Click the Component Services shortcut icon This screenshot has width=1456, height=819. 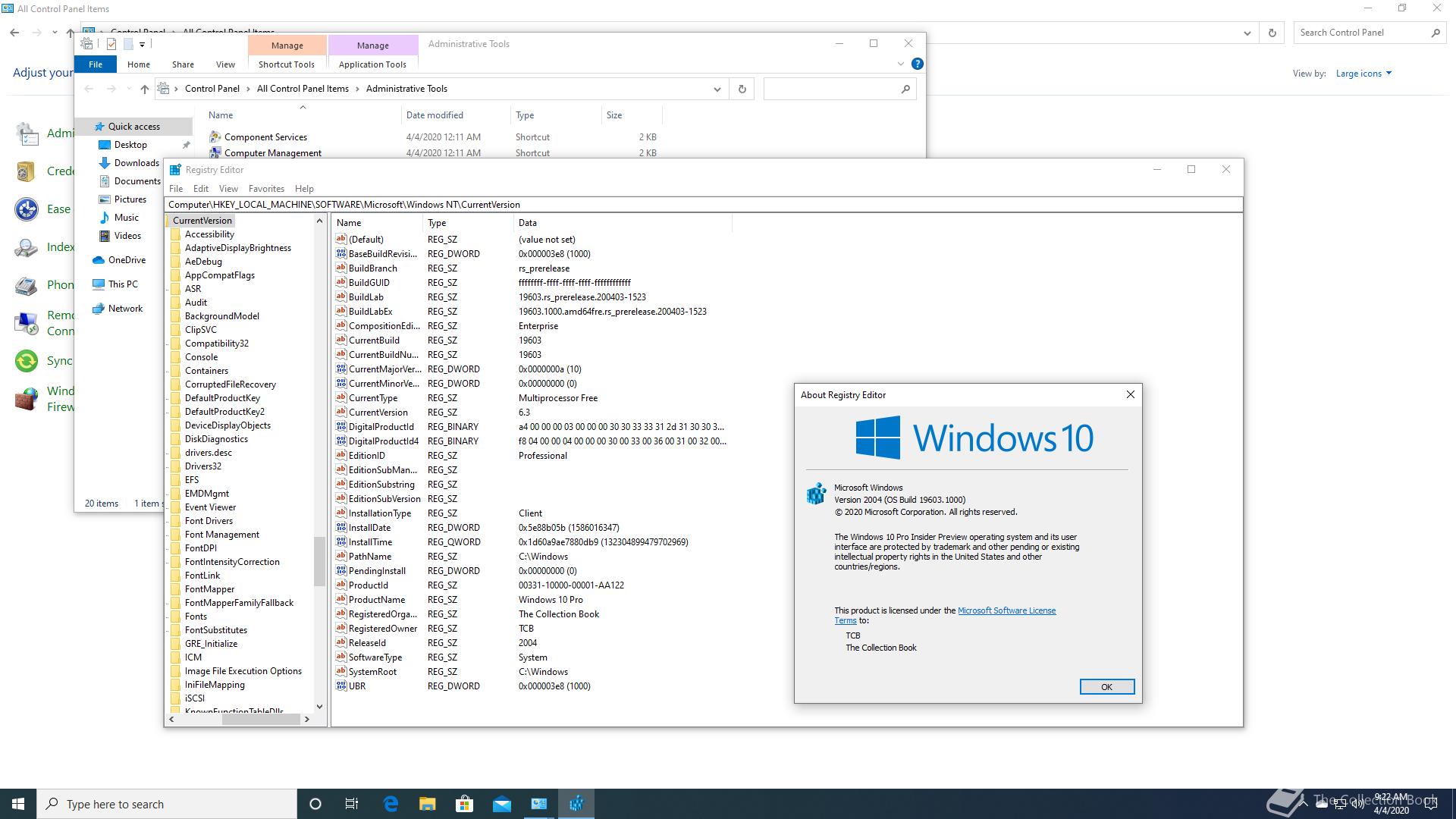[x=215, y=136]
